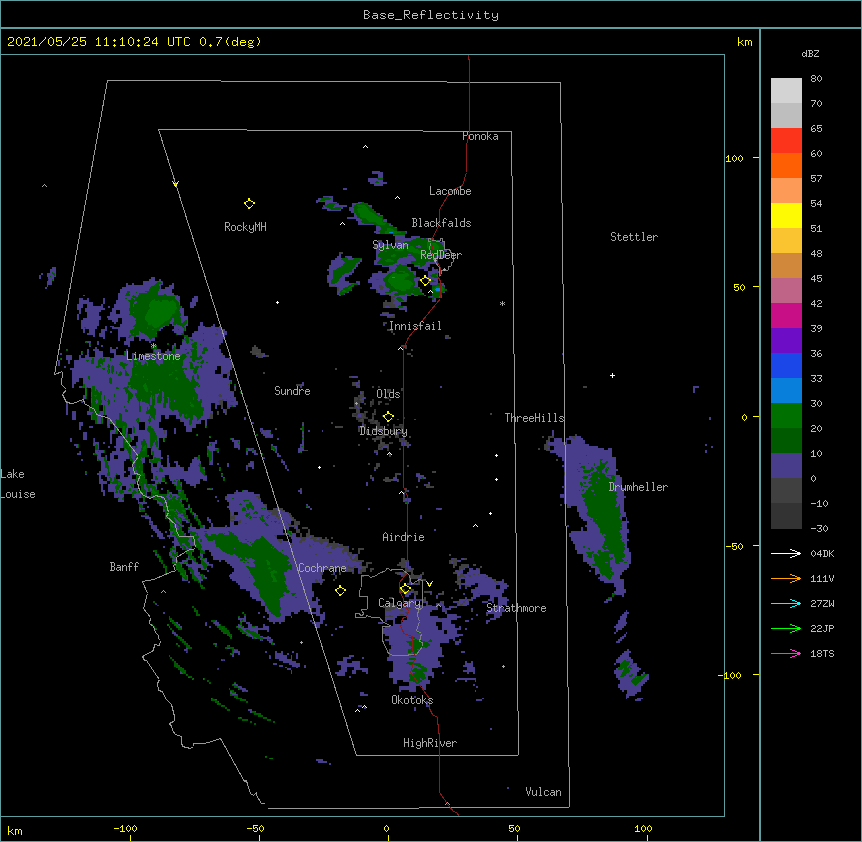
Task: Click the RockyMH label
Action: pos(245,227)
